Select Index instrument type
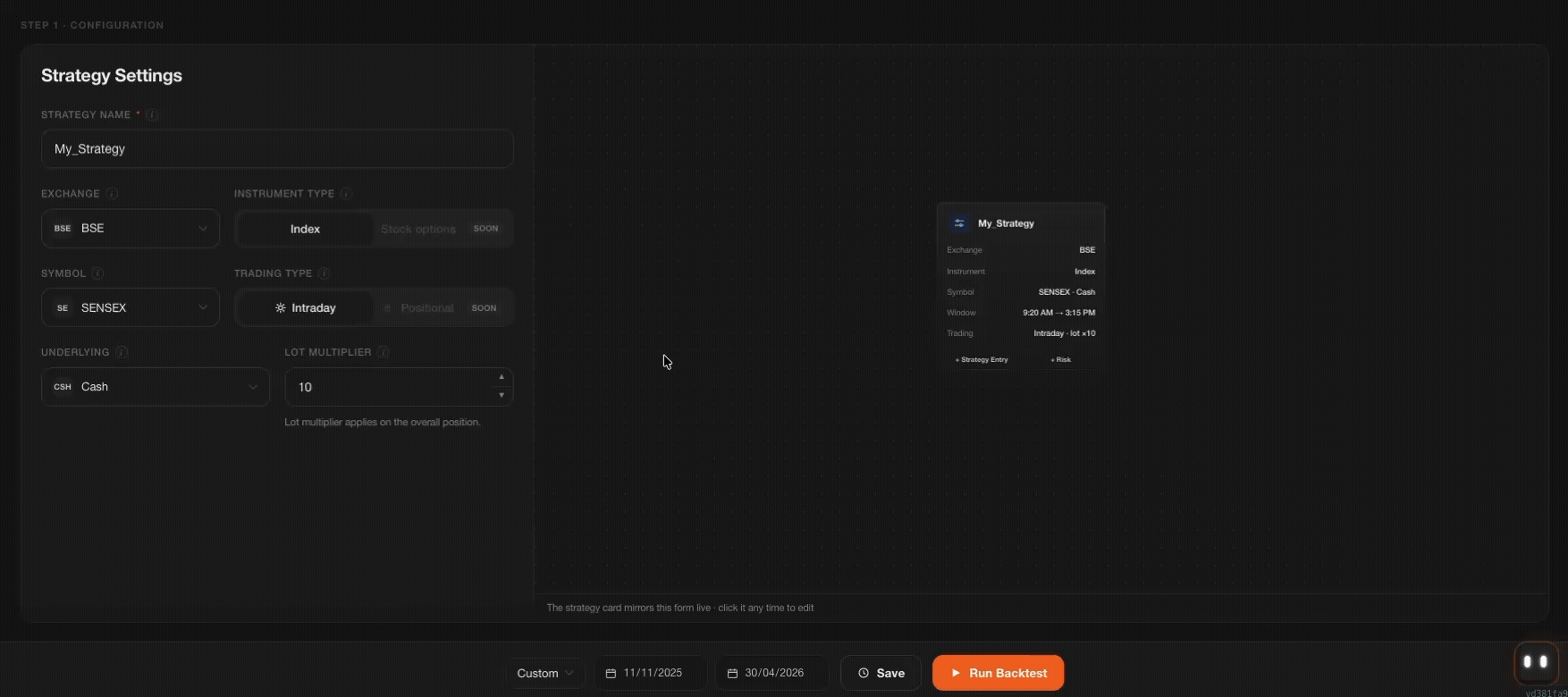Viewport: 1568px width, 697px height. click(x=305, y=229)
